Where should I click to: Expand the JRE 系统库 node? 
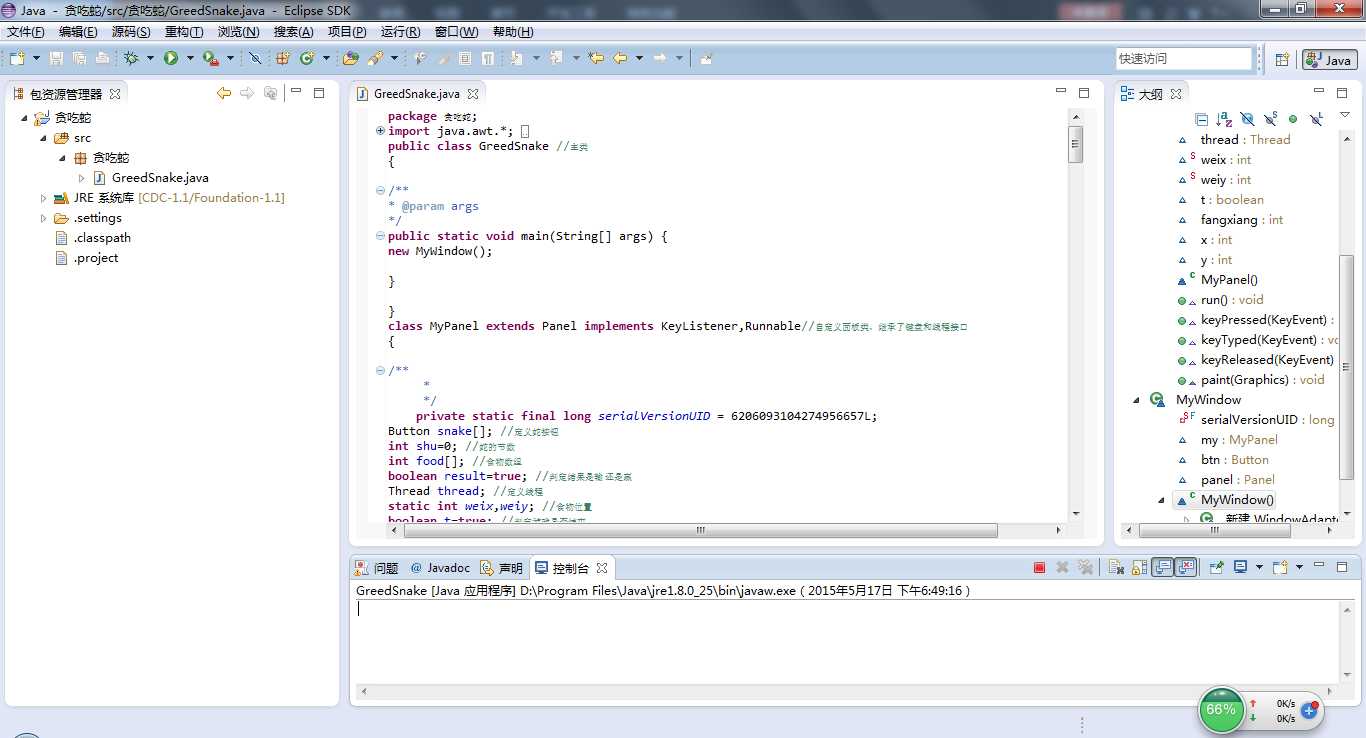click(x=43, y=198)
